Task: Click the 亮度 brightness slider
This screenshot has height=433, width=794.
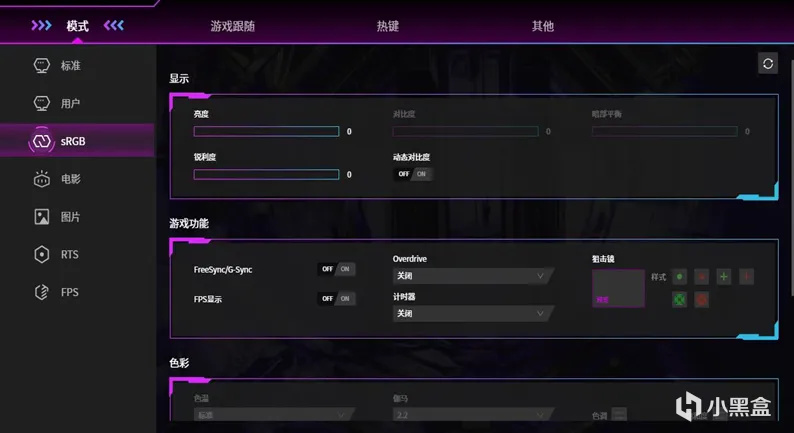Action: [x=266, y=132]
